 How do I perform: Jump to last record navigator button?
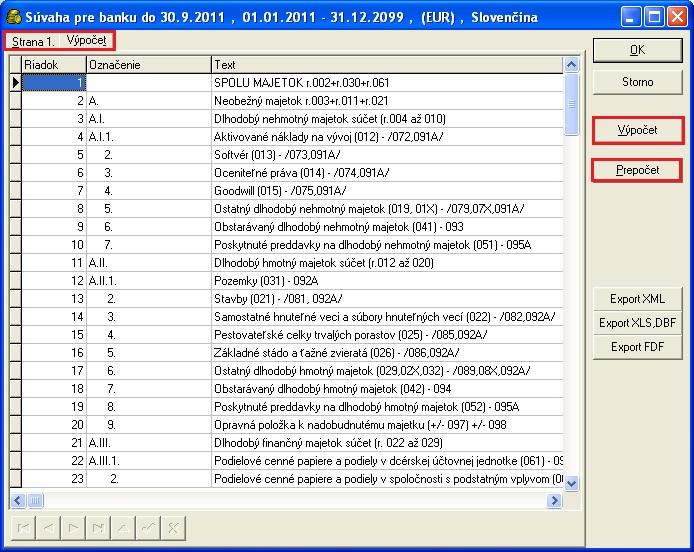(97, 527)
